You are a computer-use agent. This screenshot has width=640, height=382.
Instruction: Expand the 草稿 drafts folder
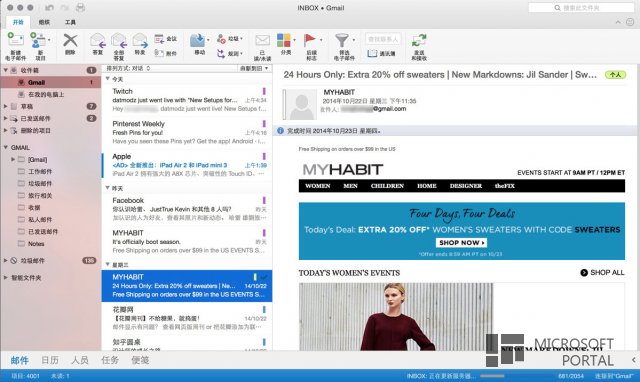(6, 107)
